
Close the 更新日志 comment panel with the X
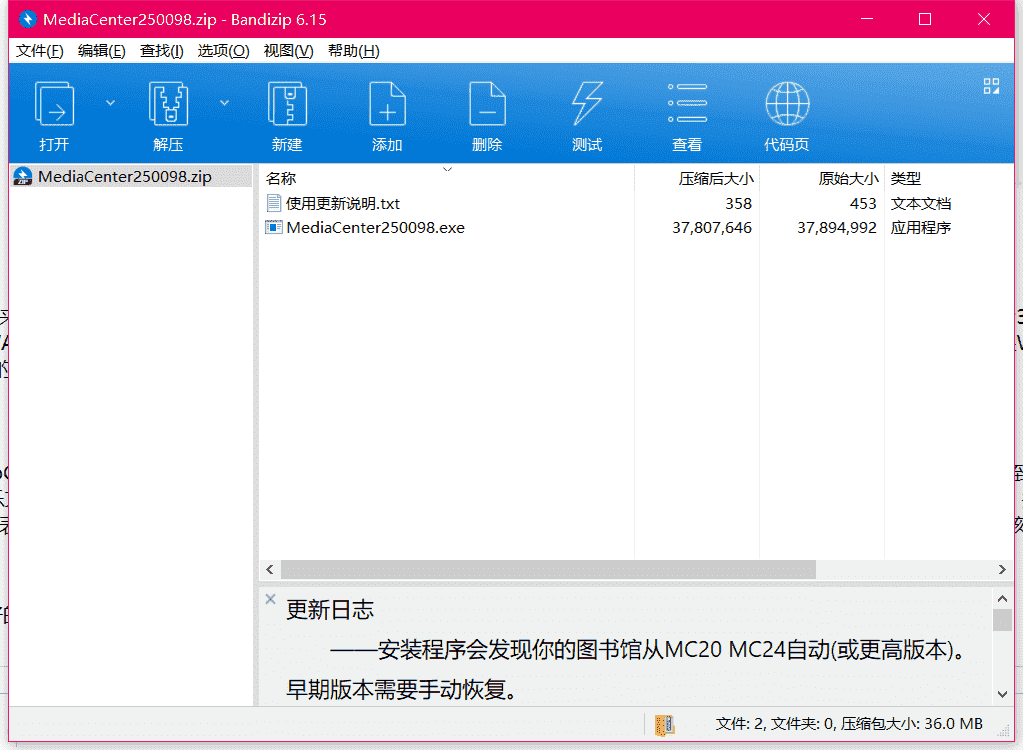271,599
